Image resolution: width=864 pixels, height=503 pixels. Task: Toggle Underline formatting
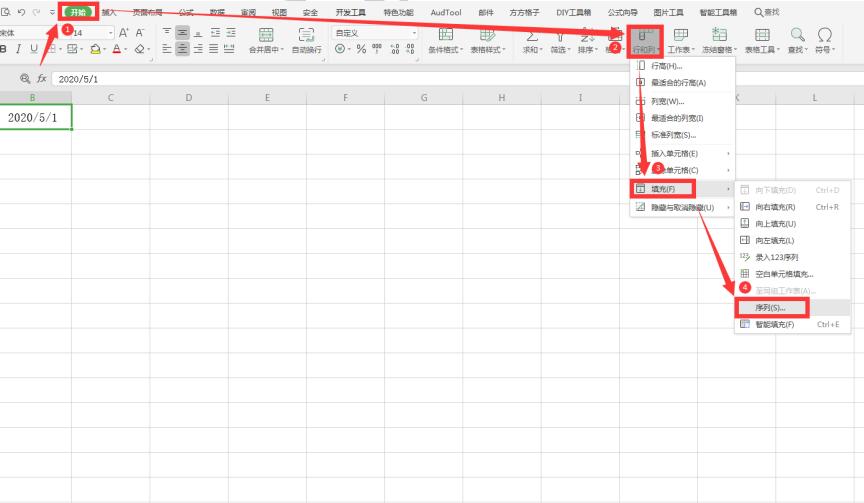coord(34,49)
